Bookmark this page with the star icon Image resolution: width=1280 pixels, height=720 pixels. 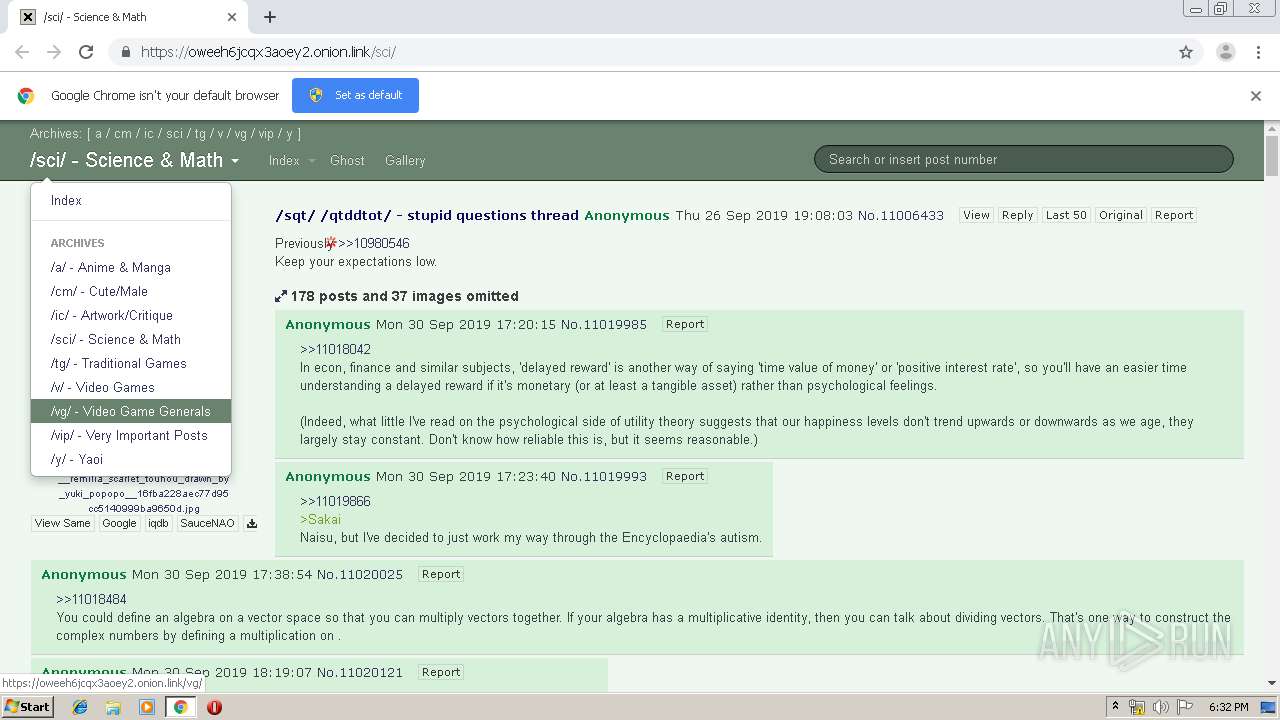1186,52
